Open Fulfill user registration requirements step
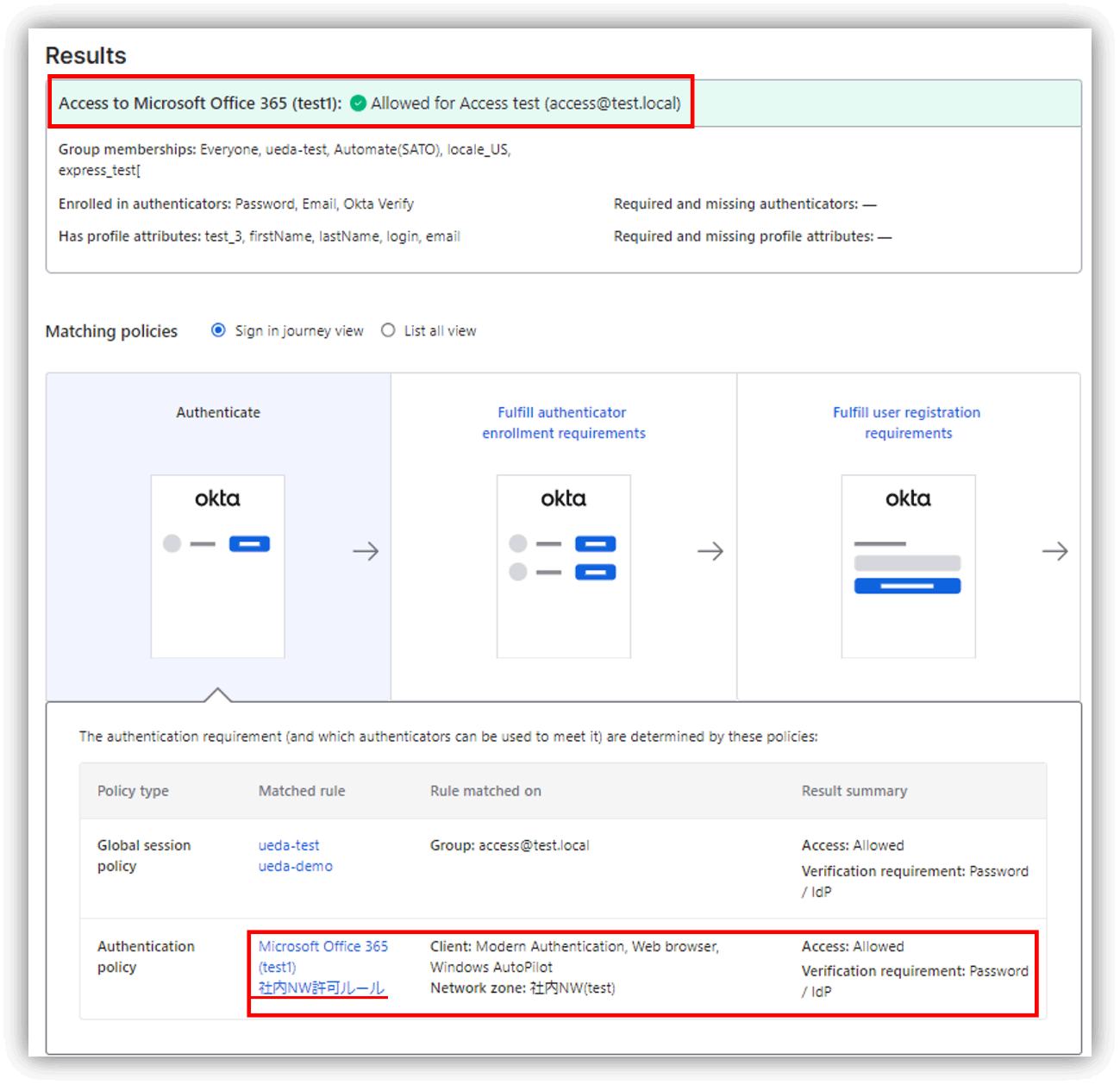Viewport: 1120px width, 1085px height. pyautogui.click(x=907, y=423)
